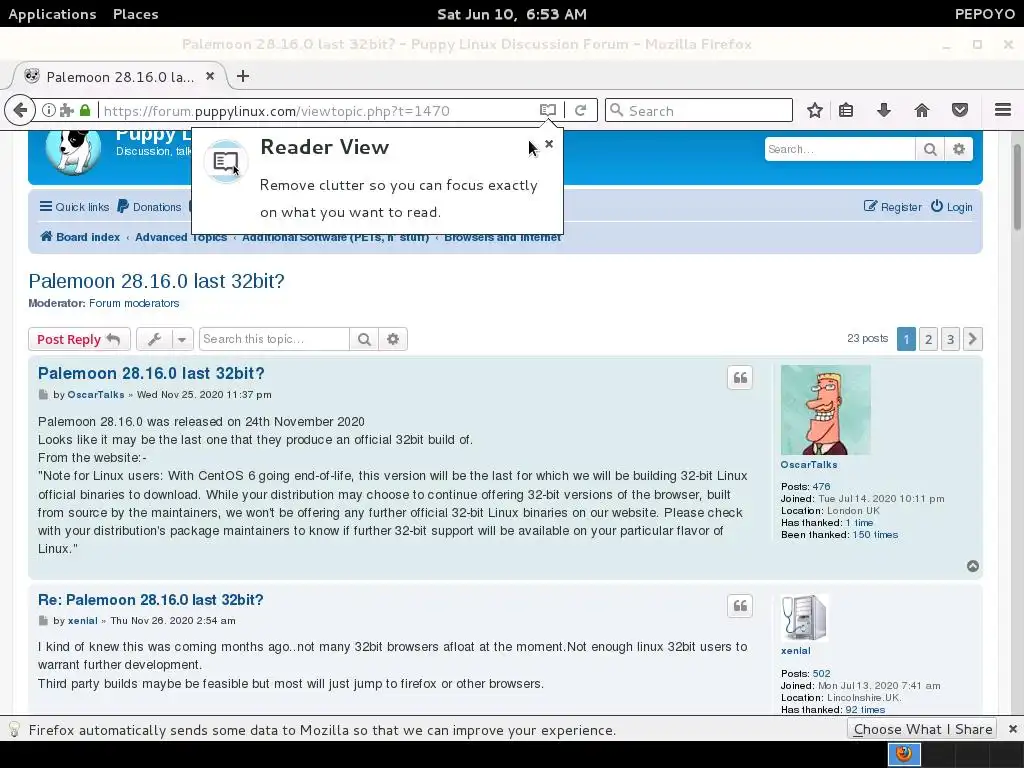Viewport: 1024px width, 768px height.
Task: Close the Mozilla data notification bar
Action: [x=1012, y=729]
